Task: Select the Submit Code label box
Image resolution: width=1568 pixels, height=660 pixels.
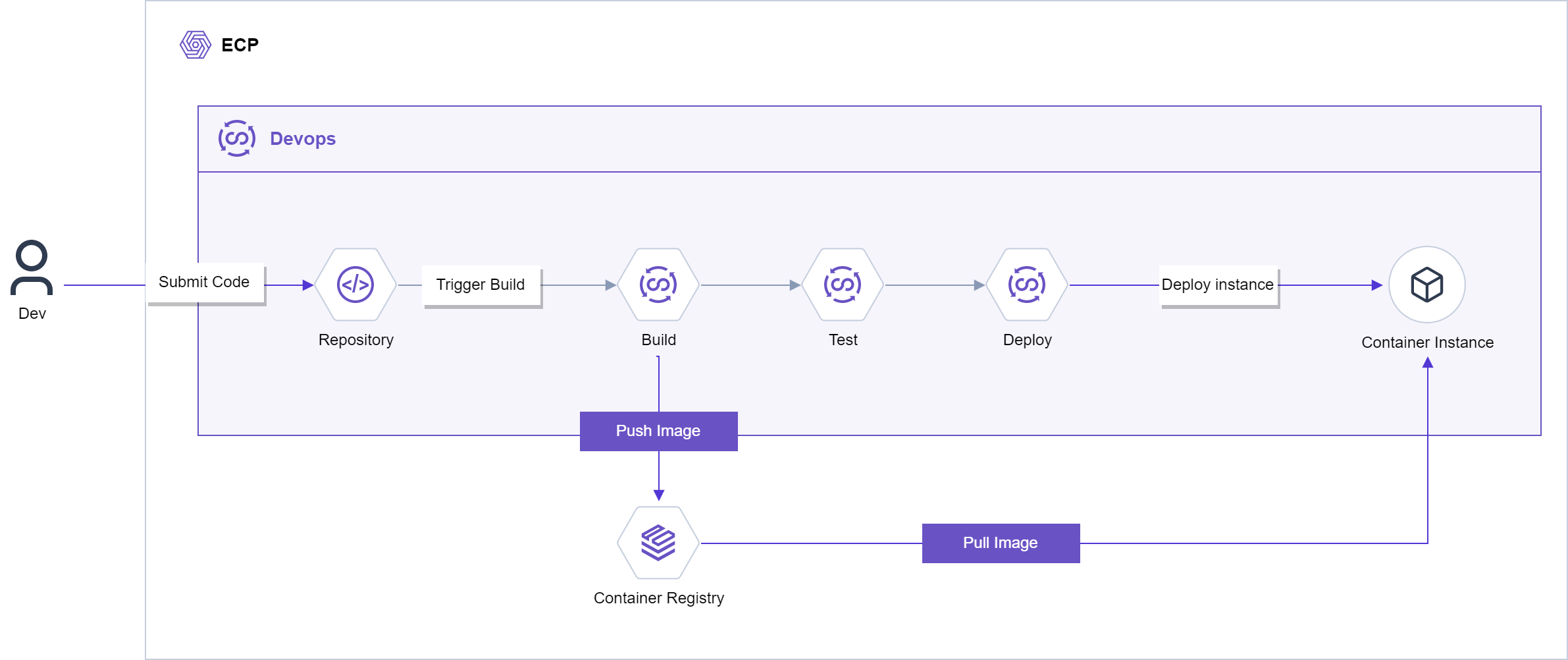Action: (204, 283)
